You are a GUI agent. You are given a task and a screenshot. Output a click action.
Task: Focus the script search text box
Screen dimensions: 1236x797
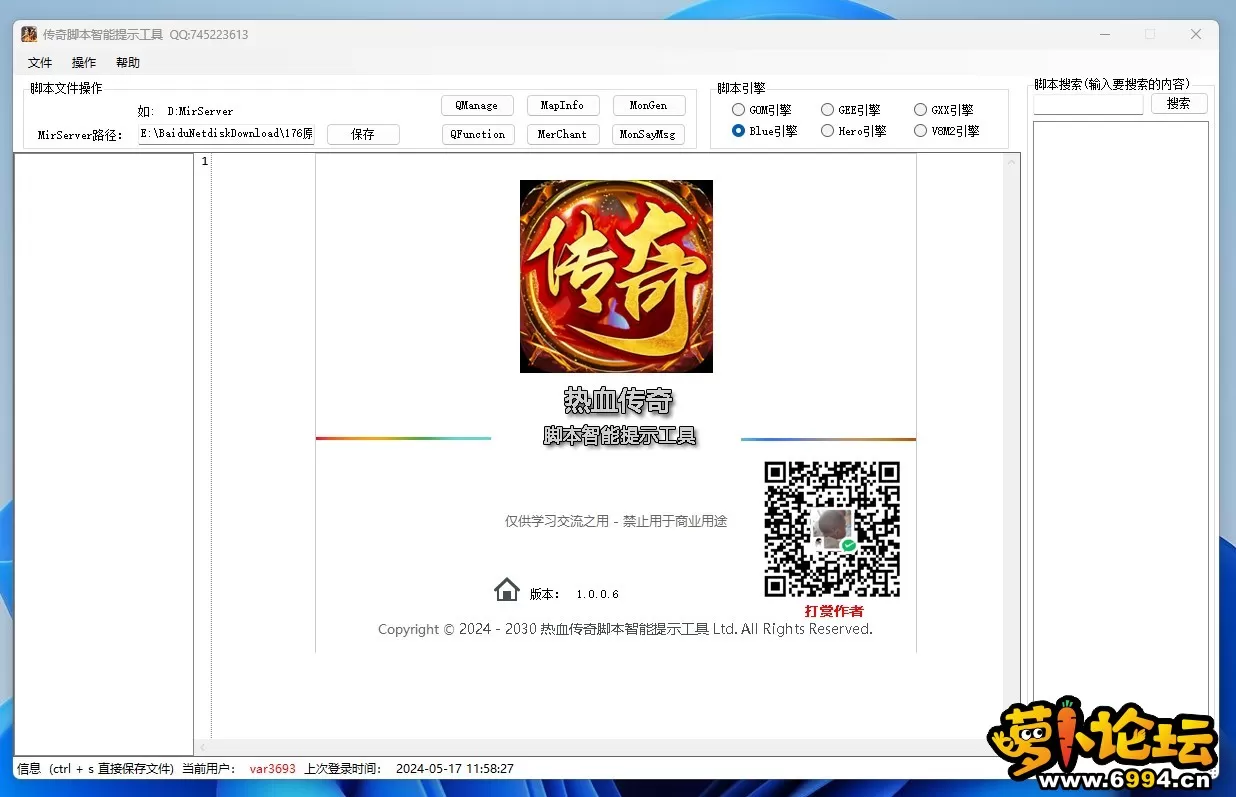point(1088,104)
